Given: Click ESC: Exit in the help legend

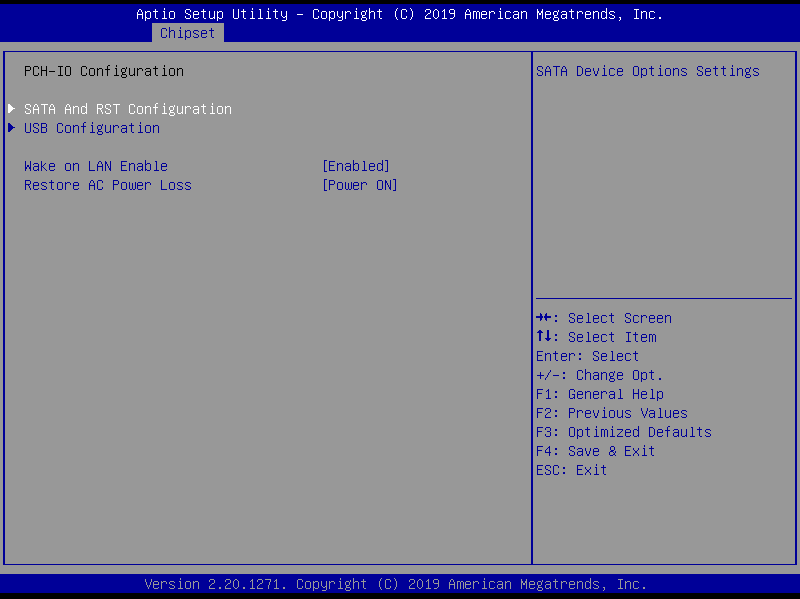Looking at the screenshot, I should (571, 470).
